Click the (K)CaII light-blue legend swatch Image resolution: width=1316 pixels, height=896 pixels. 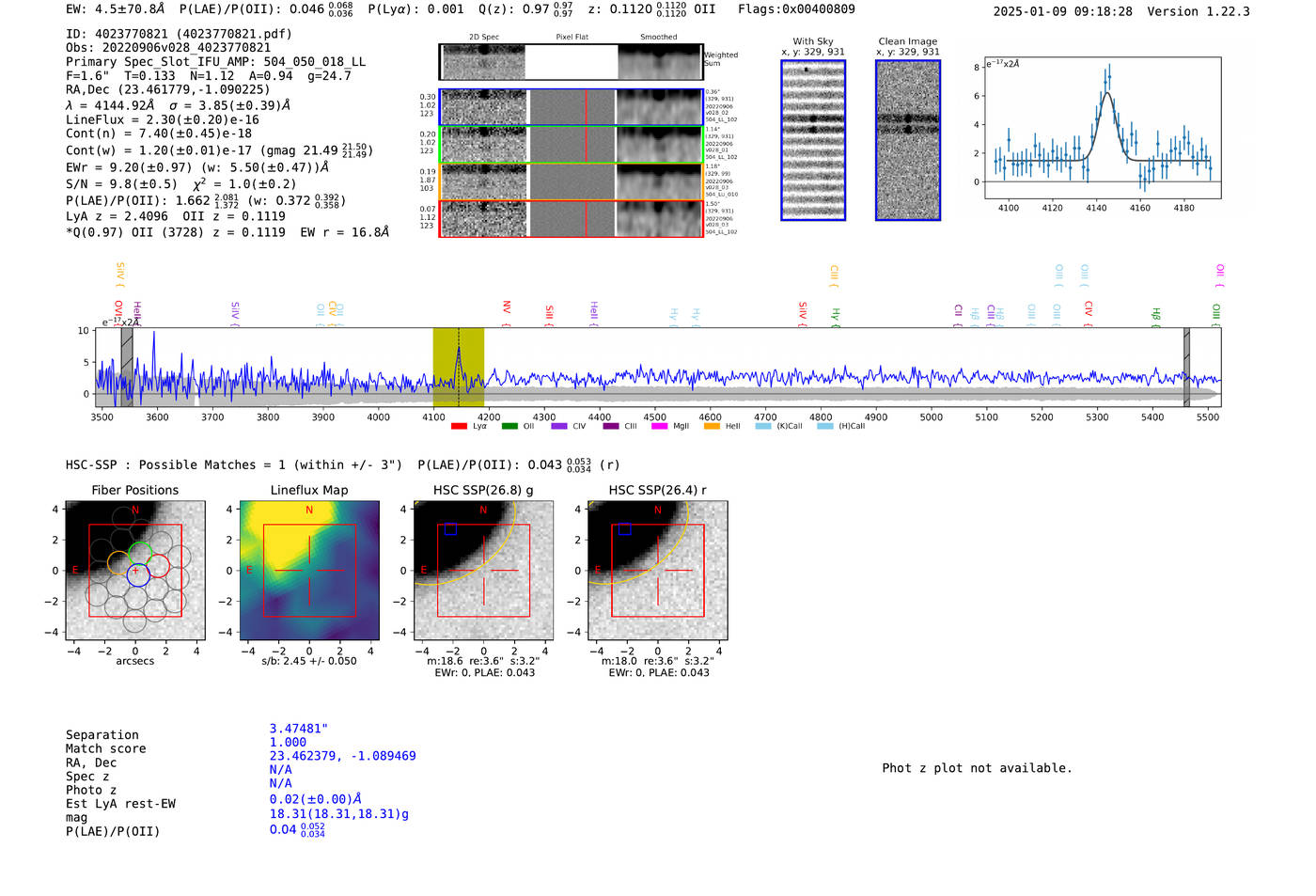[x=762, y=426]
